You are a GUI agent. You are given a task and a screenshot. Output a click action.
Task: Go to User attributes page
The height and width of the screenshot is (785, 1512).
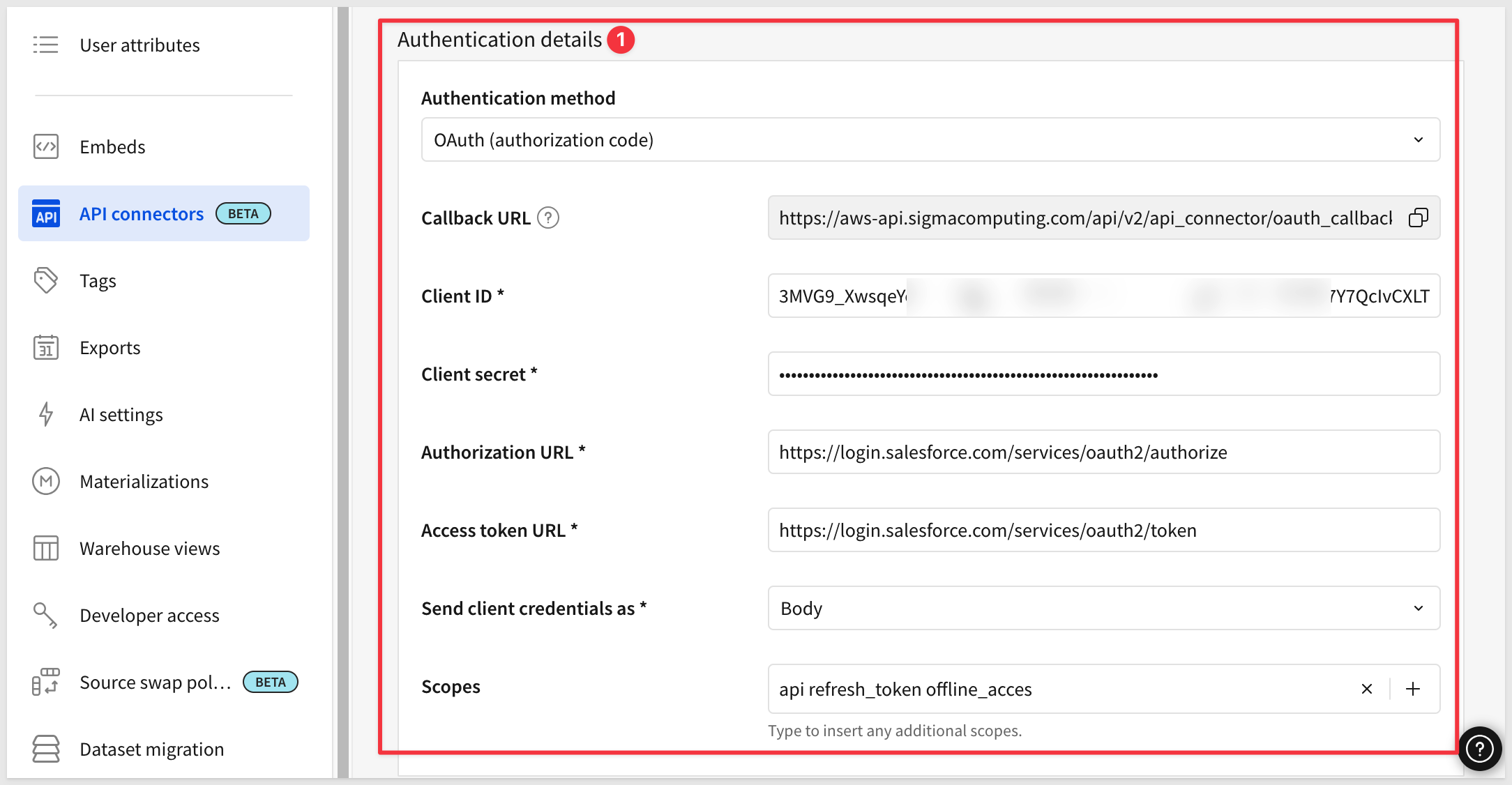point(139,45)
